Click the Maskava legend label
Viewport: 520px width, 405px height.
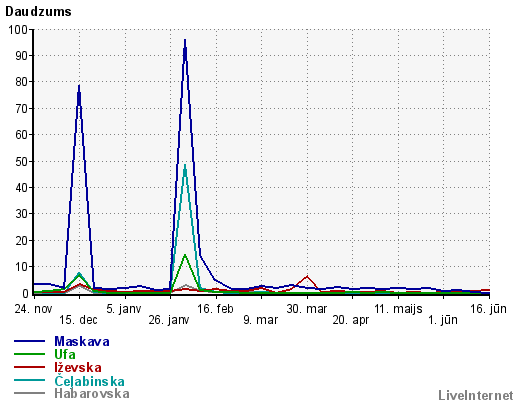pos(82,341)
